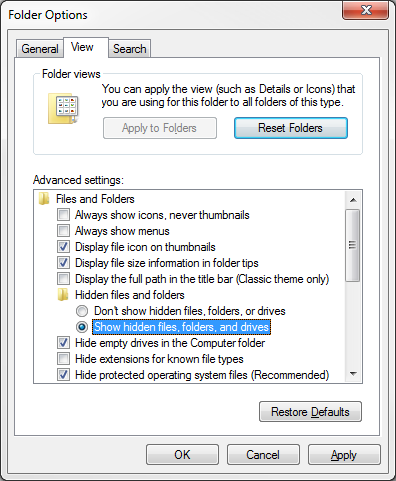396x481 pixels.
Task: Click the Hidden files and folders icon
Action: [63, 295]
